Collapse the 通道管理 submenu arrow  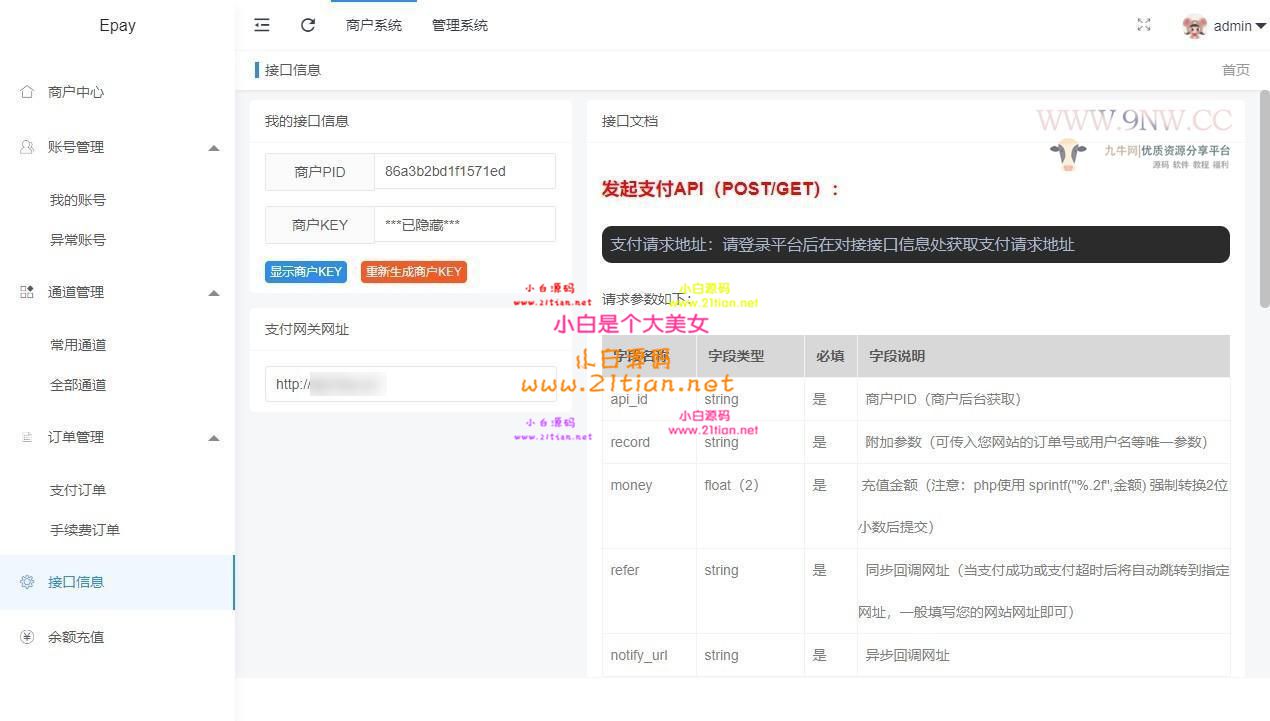(213, 293)
